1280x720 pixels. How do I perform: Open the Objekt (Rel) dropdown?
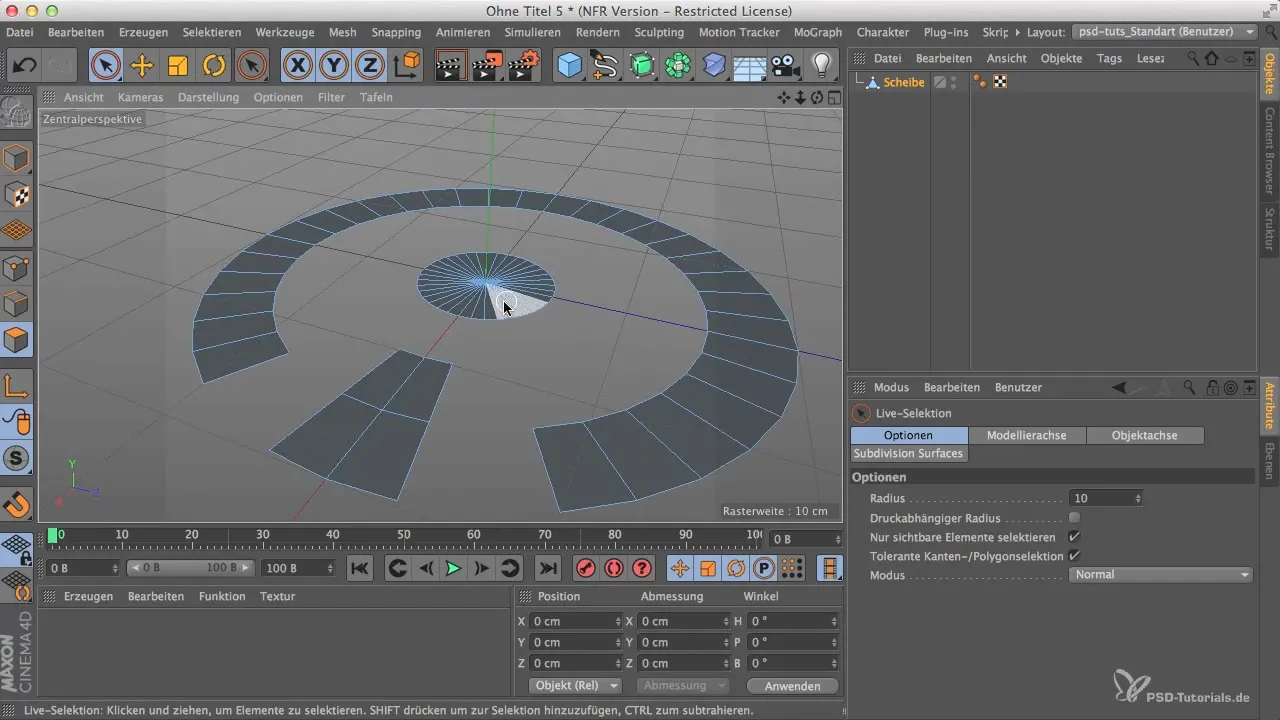574,686
